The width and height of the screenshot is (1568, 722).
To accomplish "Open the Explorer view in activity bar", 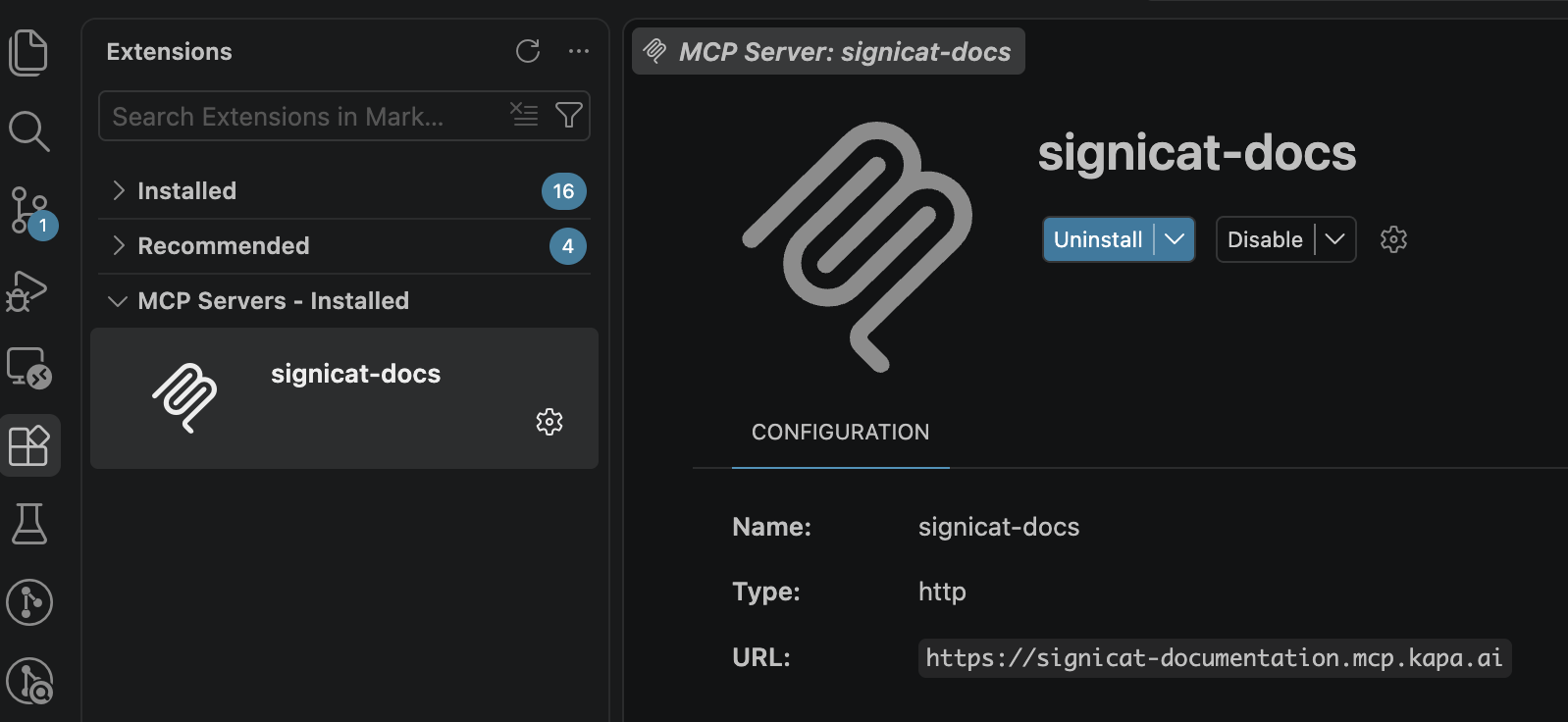I will click(x=28, y=53).
